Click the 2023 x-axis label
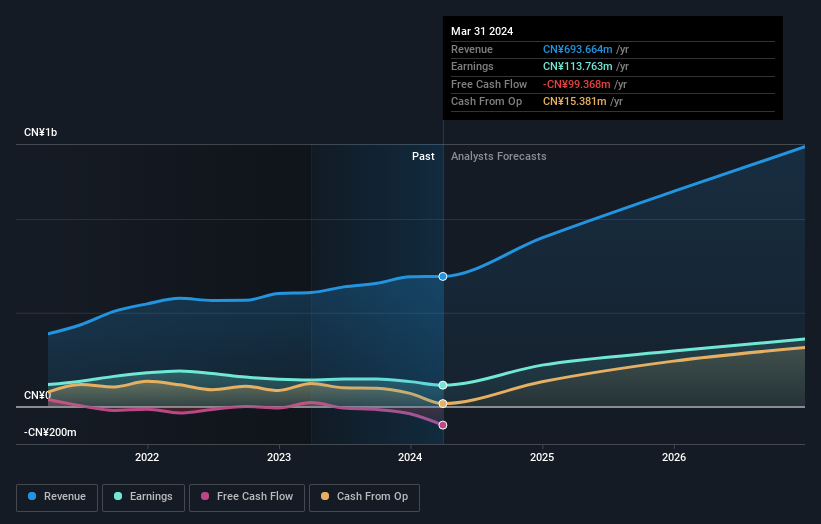The width and height of the screenshot is (821, 524). pyautogui.click(x=279, y=457)
